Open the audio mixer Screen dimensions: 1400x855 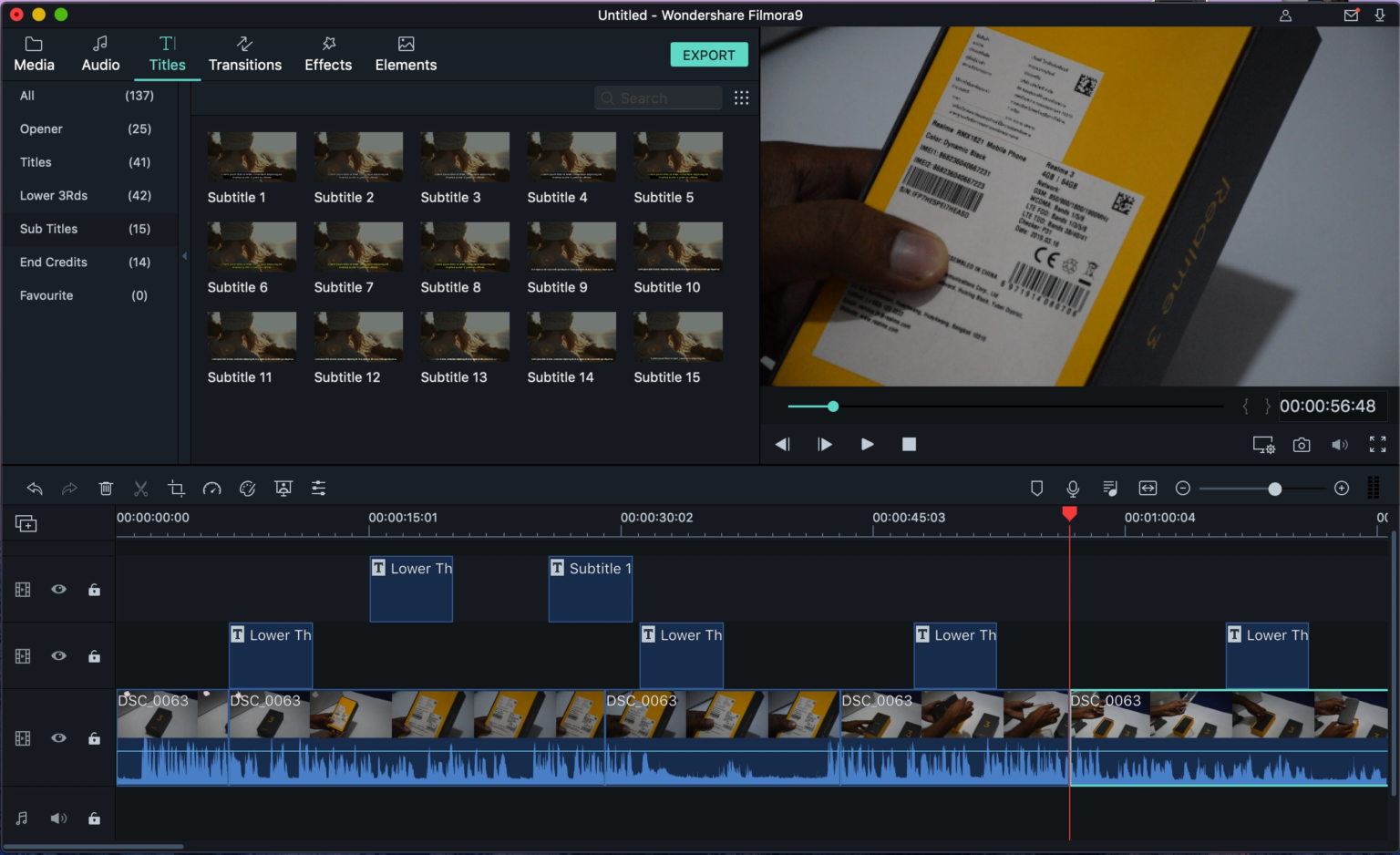[1110, 488]
